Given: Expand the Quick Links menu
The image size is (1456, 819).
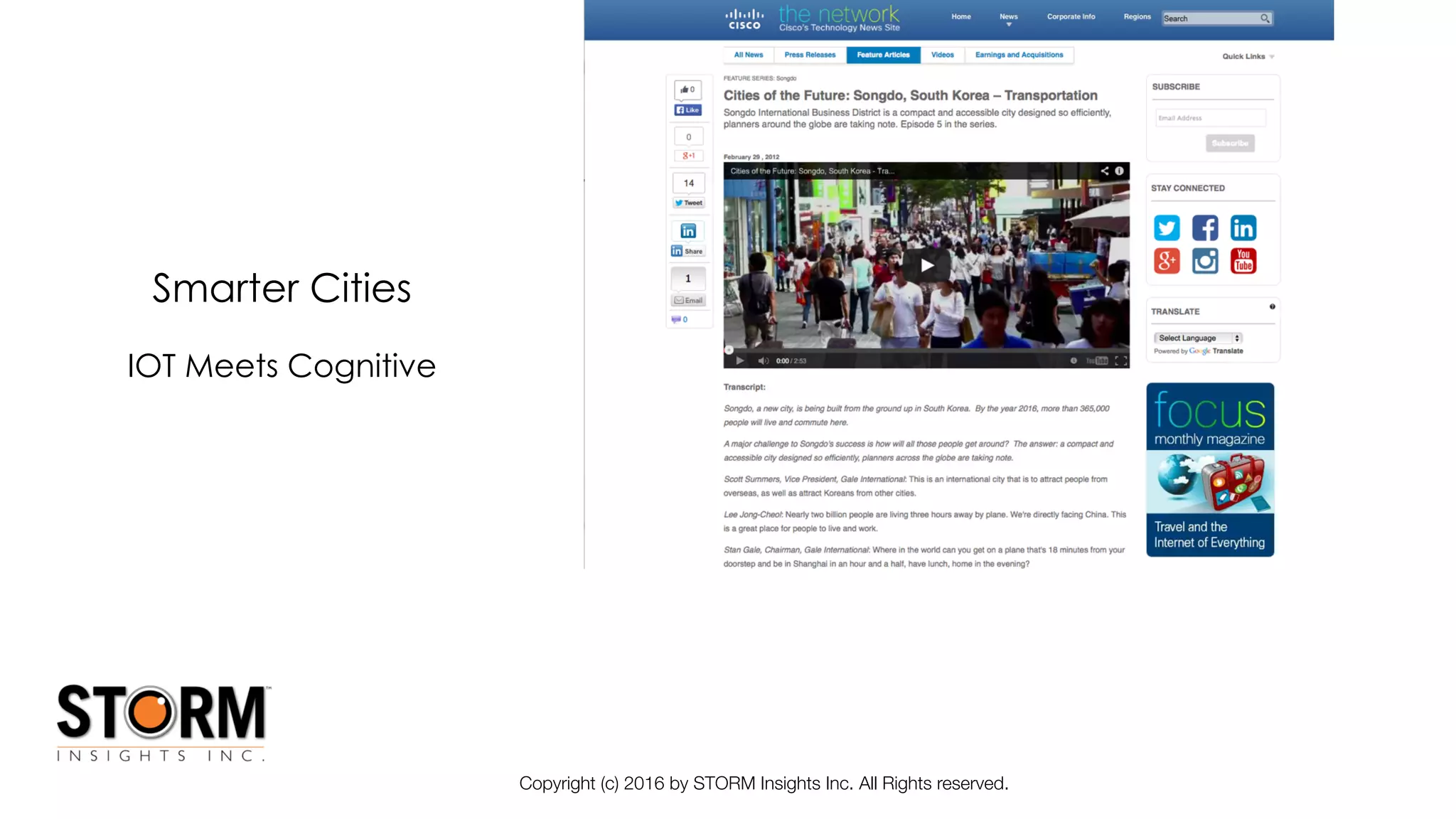Looking at the screenshot, I should pyautogui.click(x=1248, y=56).
